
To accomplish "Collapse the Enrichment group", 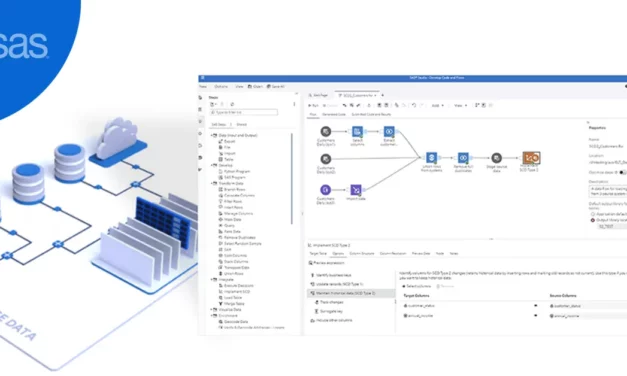I will coord(212,316).
